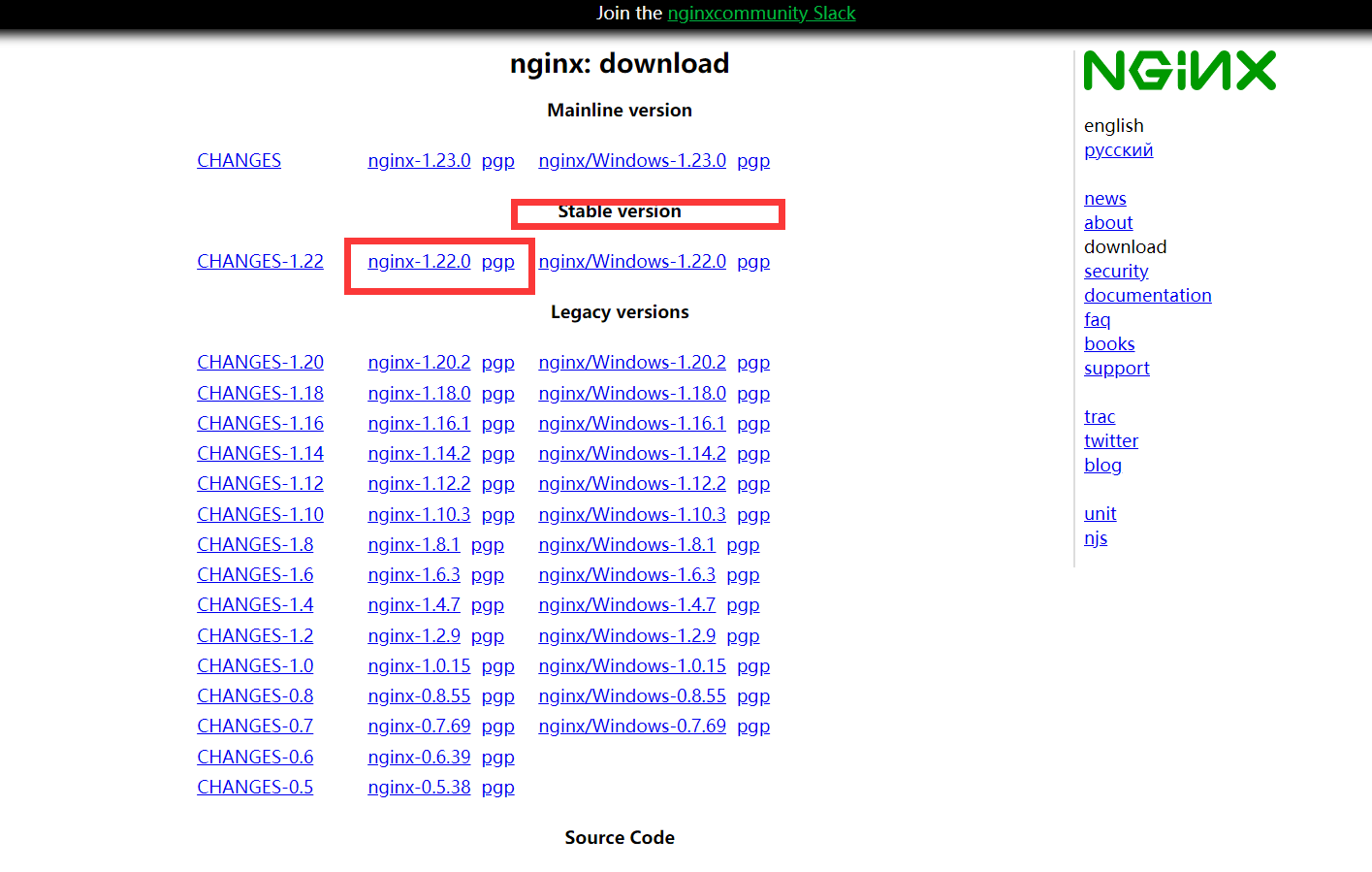Download legacy version nginx-1.20.2
1372x872 pixels.
(419, 362)
